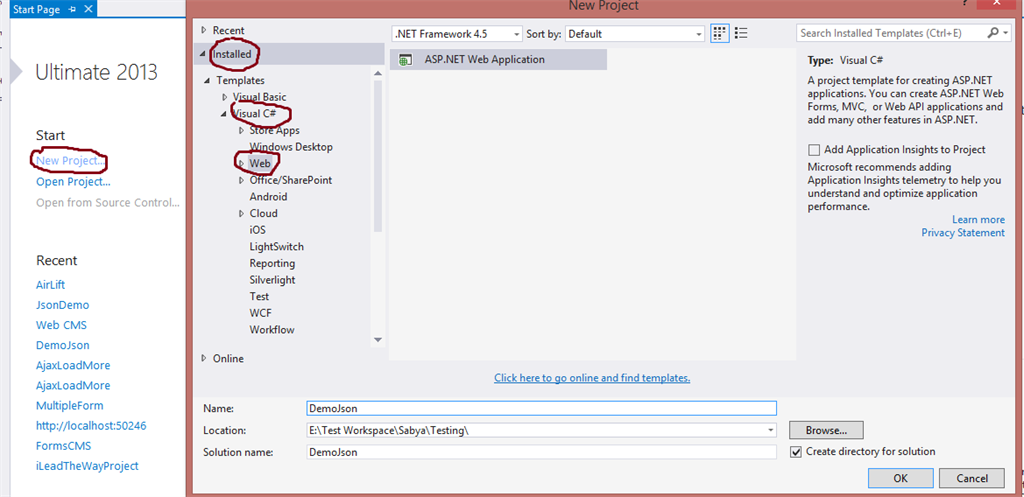Open the Location path dropdown
1024x497 pixels.
click(x=771, y=430)
